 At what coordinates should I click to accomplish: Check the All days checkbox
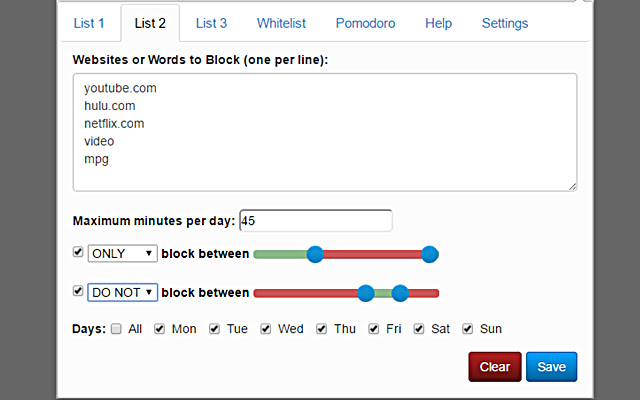(x=117, y=328)
